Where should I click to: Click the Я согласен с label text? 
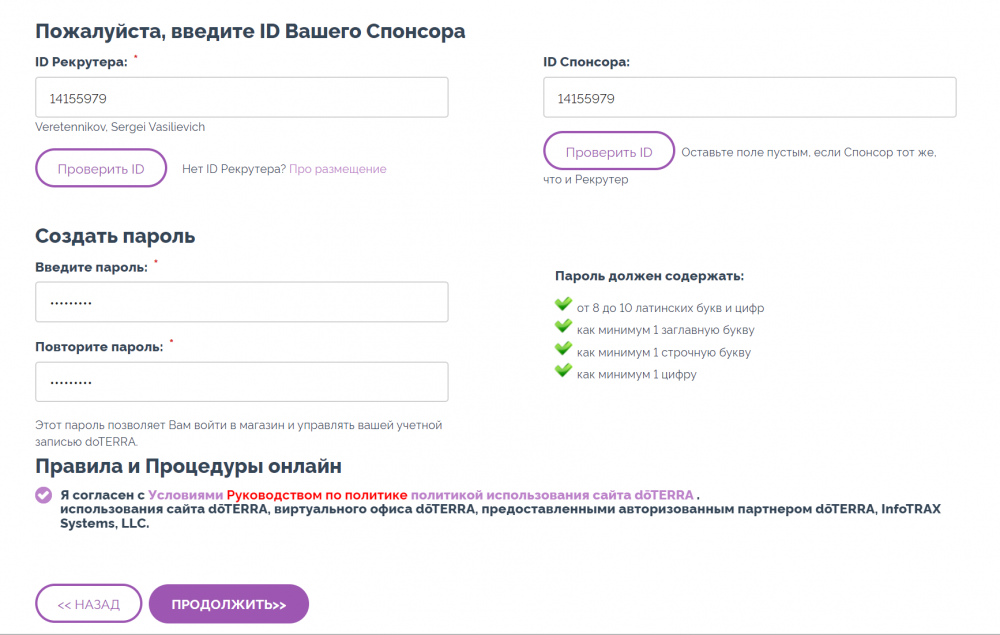pyautogui.click(x=103, y=495)
